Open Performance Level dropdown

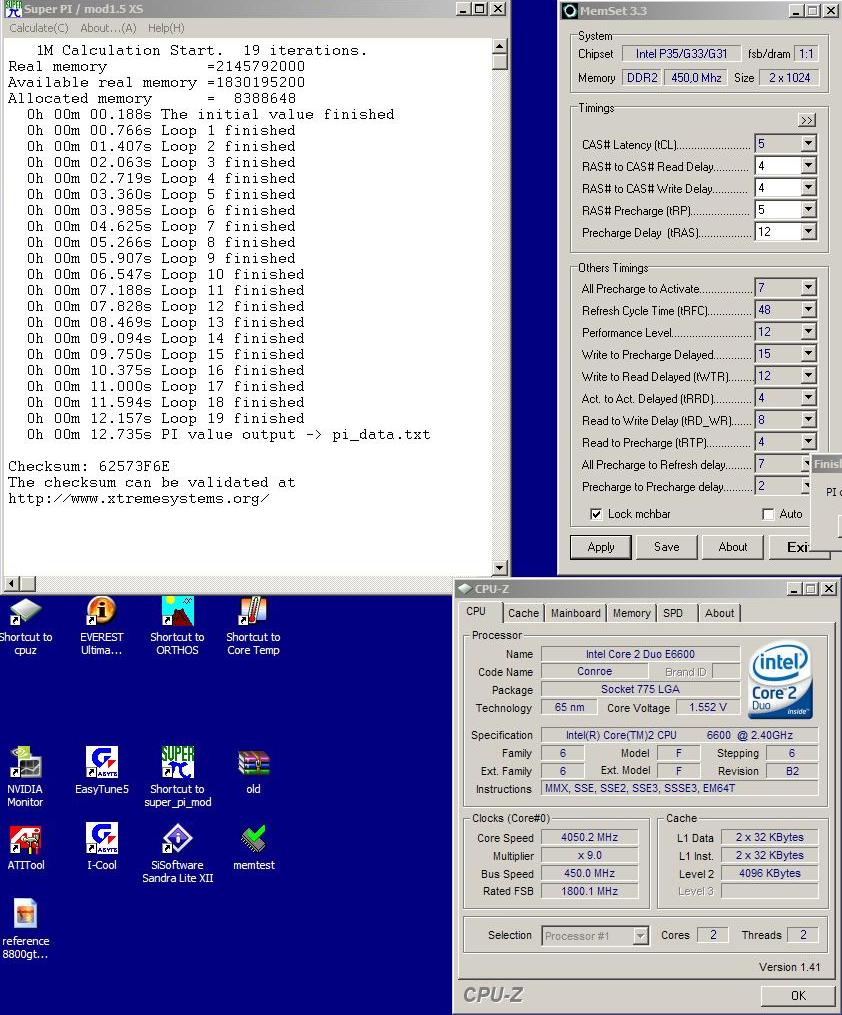coord(808,331)
